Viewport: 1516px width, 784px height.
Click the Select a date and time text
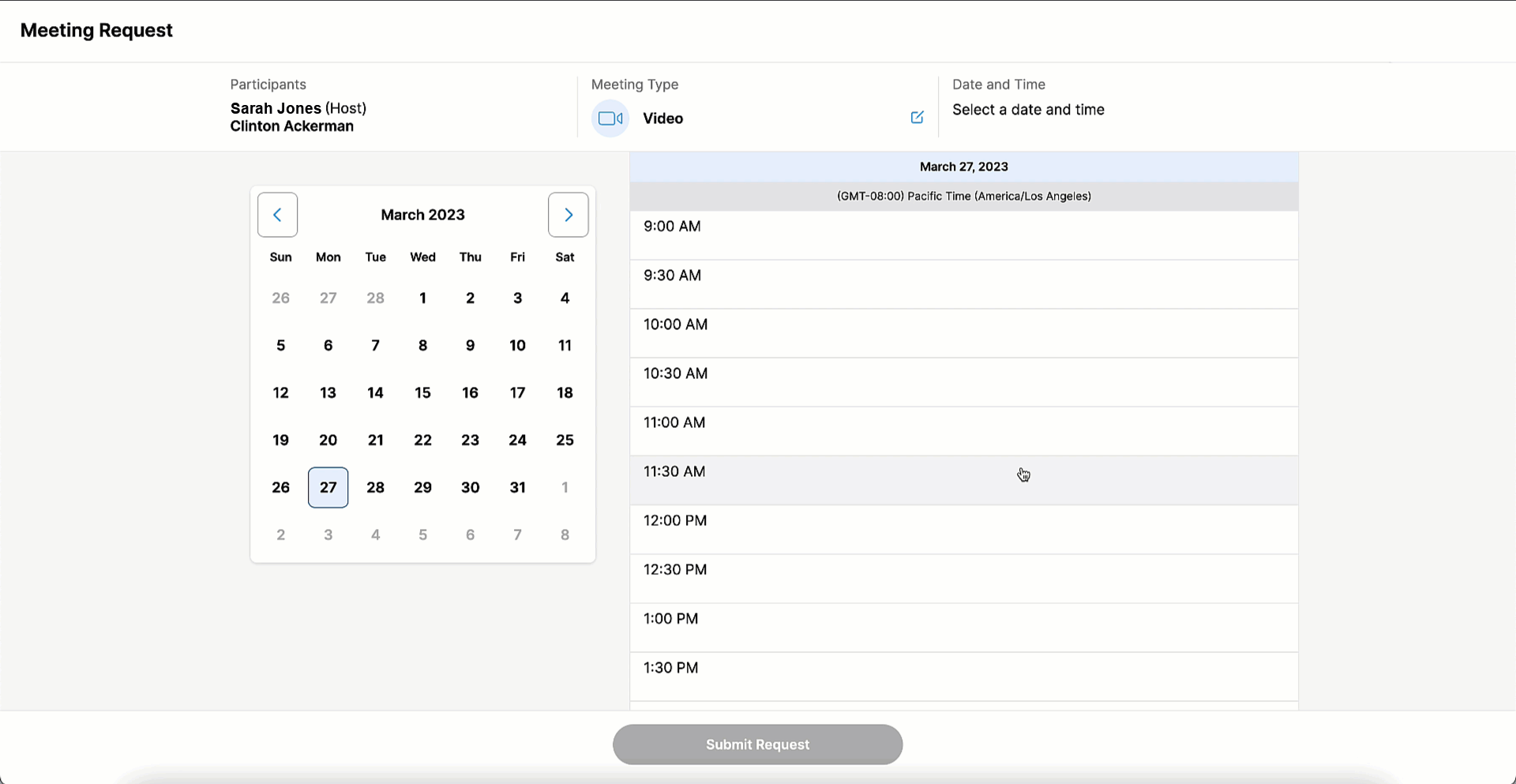click(x=1028, y=110)
